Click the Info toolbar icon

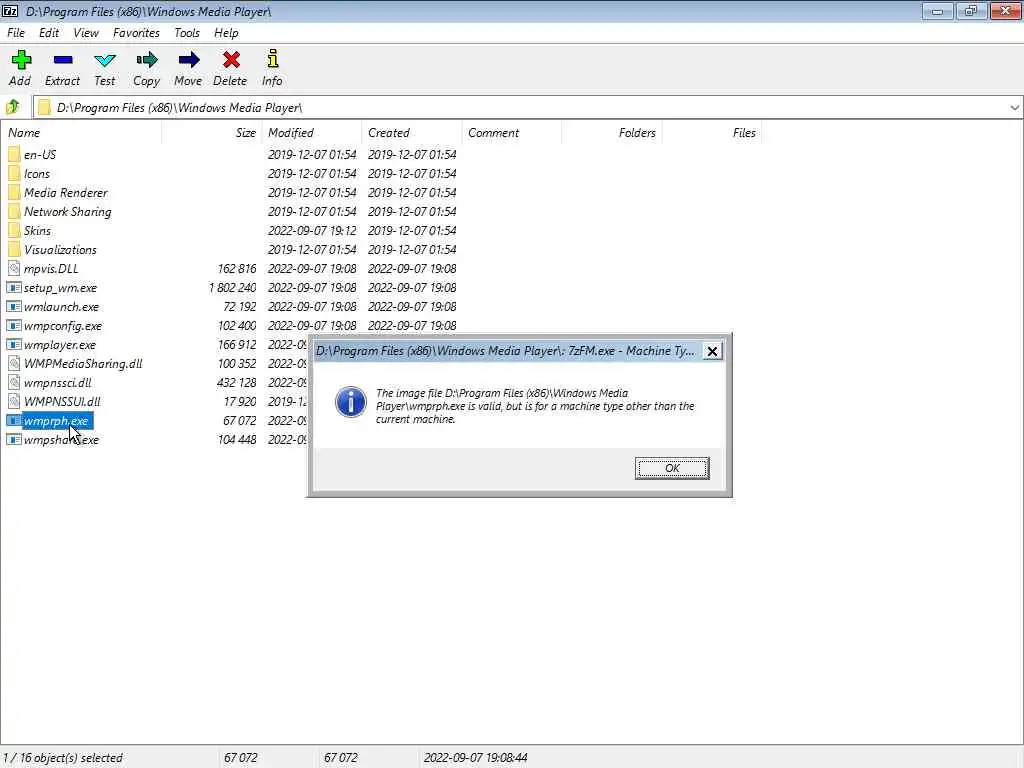coord(272,59)
